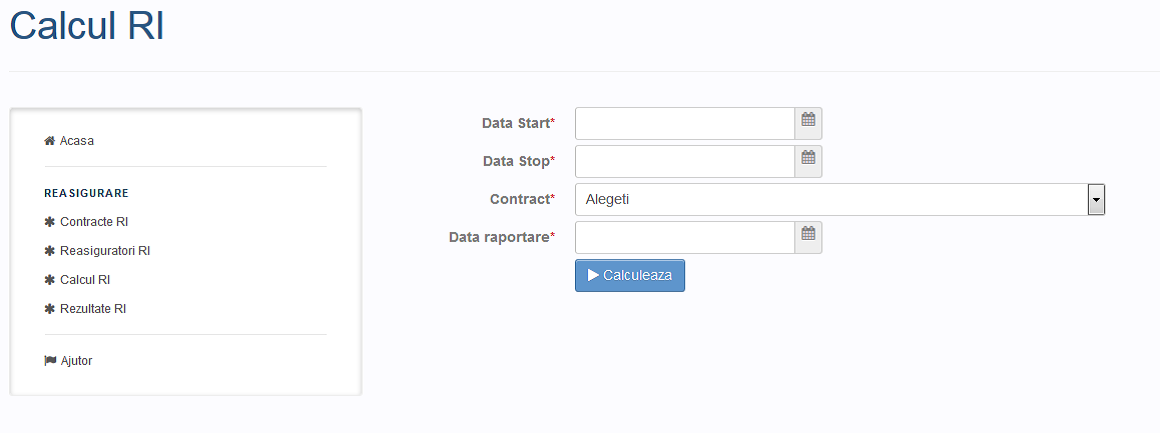This screenshot has height=433, width=1160.
Task: Focus the Data Start text field
Action: point(684,123)
